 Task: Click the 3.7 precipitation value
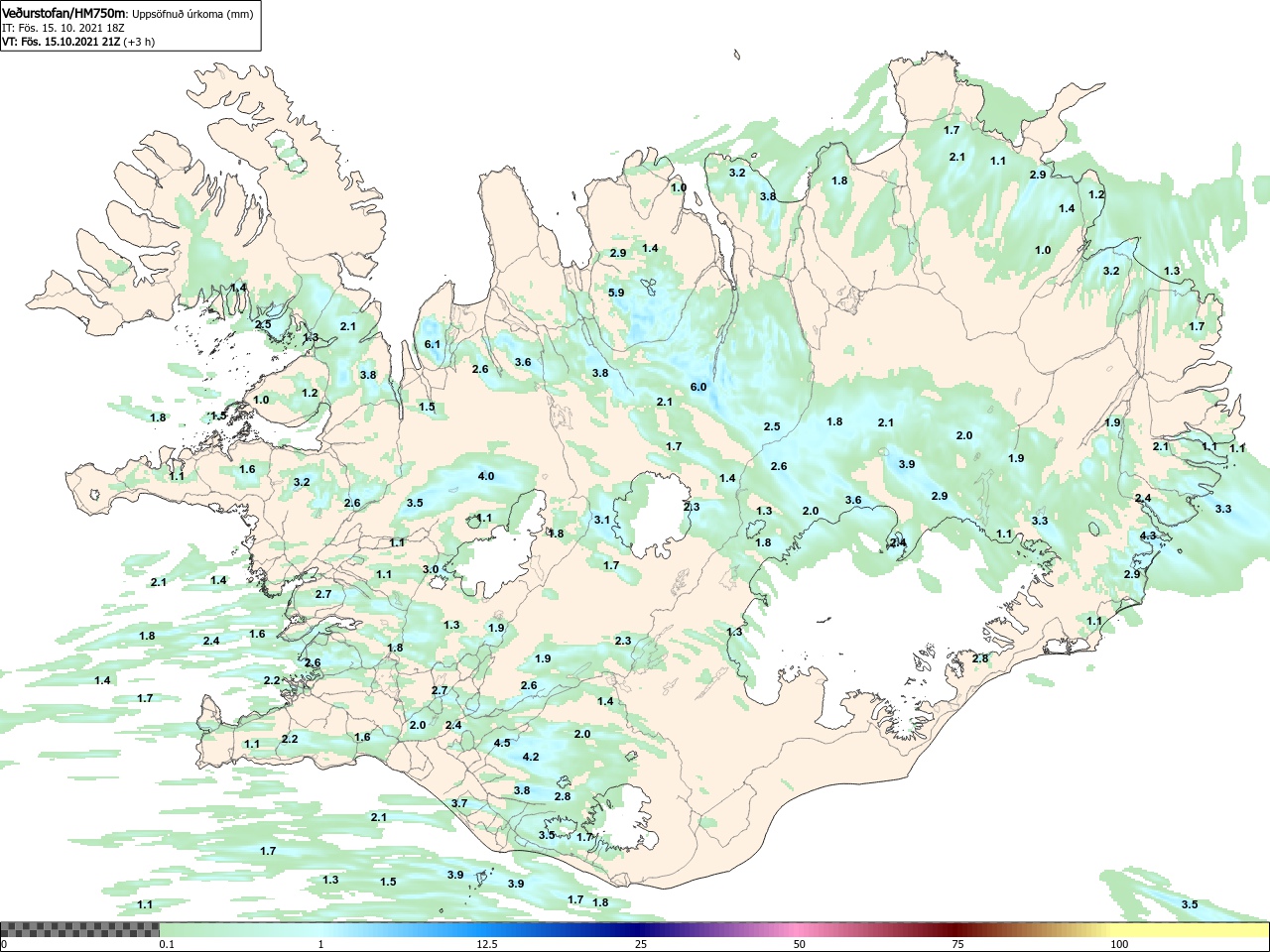tap(459, 803)
